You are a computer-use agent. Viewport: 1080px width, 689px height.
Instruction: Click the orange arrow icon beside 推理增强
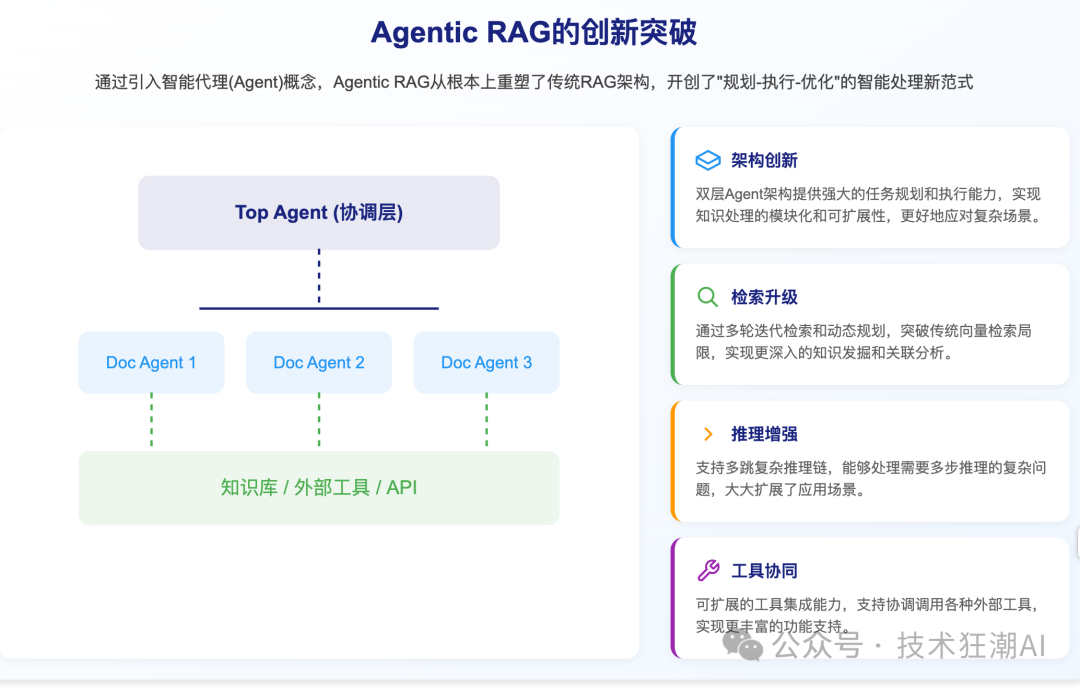[x=707, y=434]
